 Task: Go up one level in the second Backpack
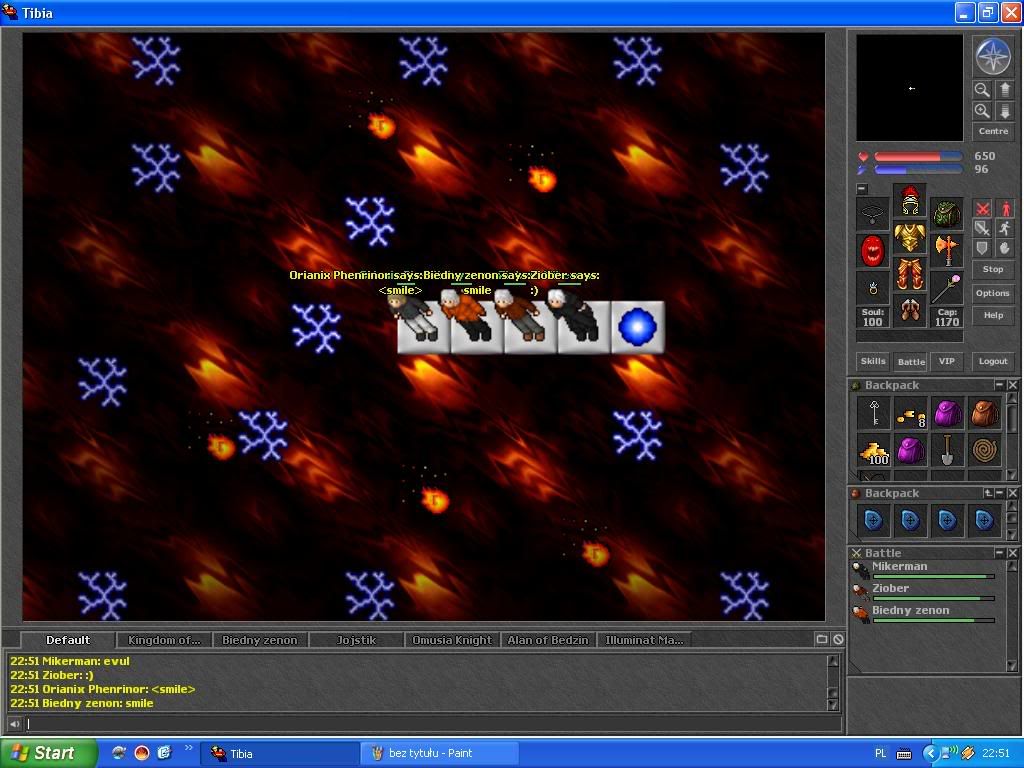click(989, 493)
